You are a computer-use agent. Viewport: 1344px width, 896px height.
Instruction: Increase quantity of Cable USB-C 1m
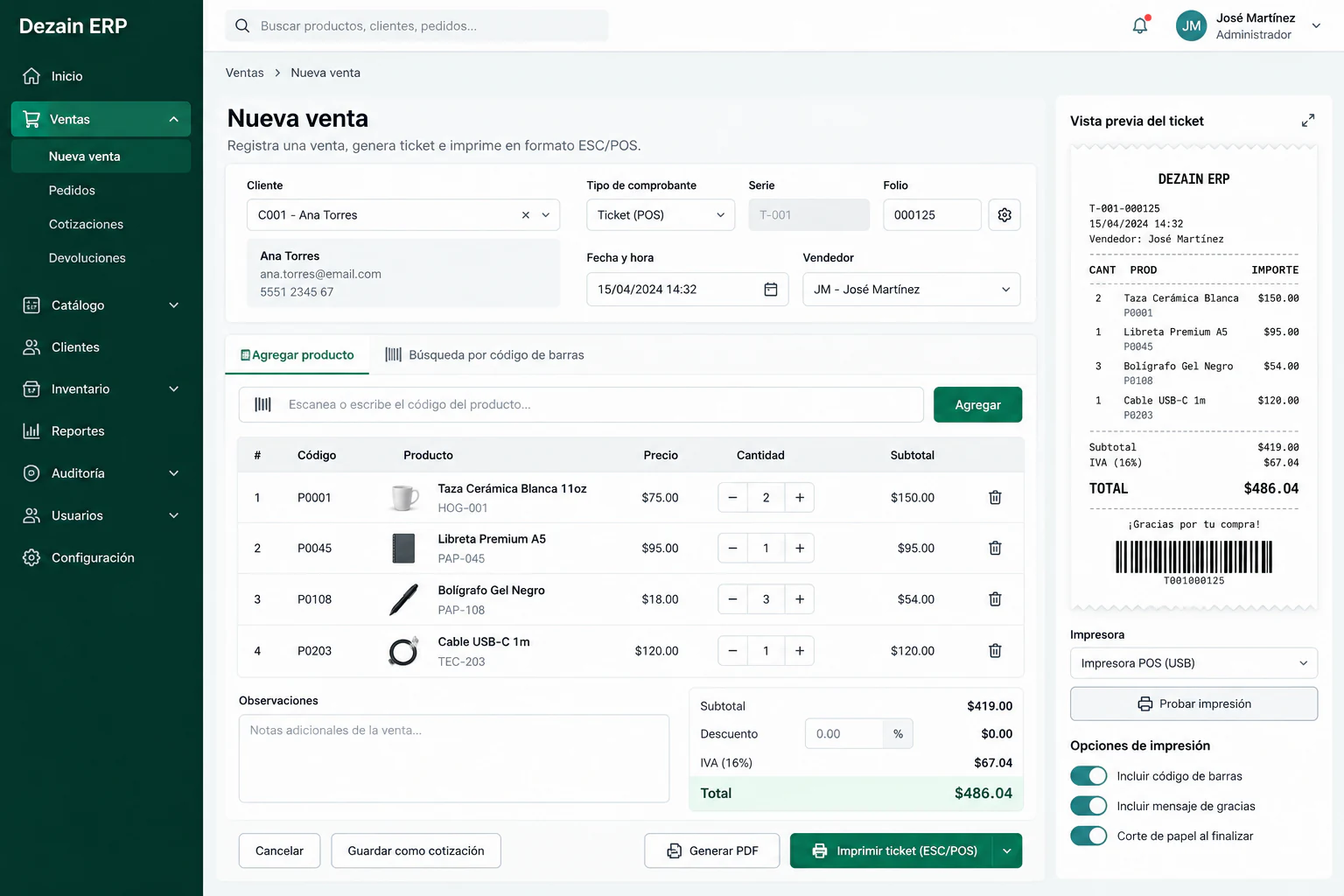(799, 651)
